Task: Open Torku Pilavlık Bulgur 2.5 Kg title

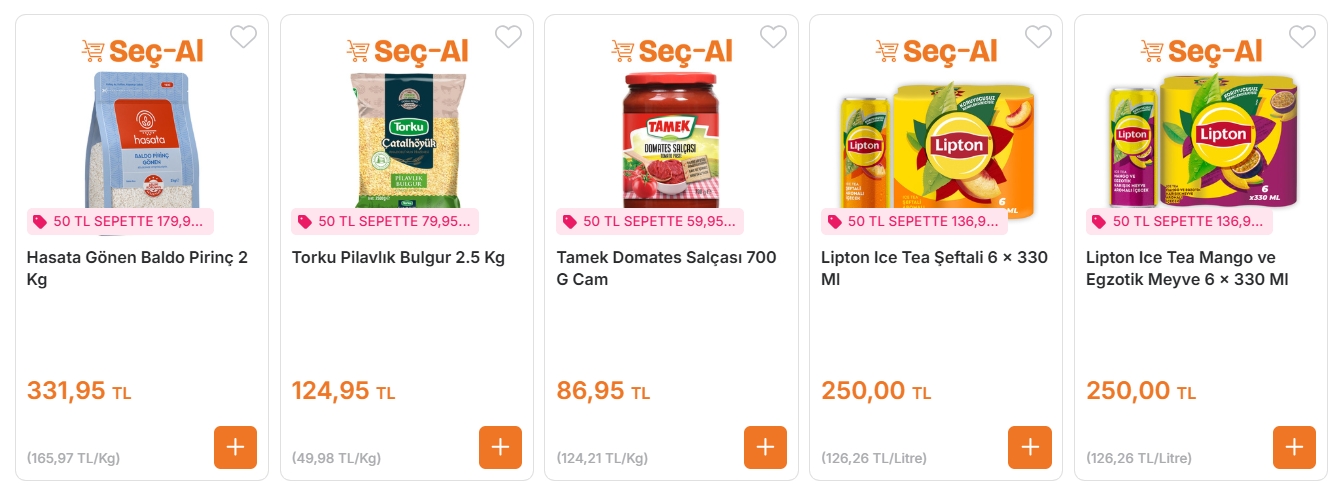Action: coord(398,258)
